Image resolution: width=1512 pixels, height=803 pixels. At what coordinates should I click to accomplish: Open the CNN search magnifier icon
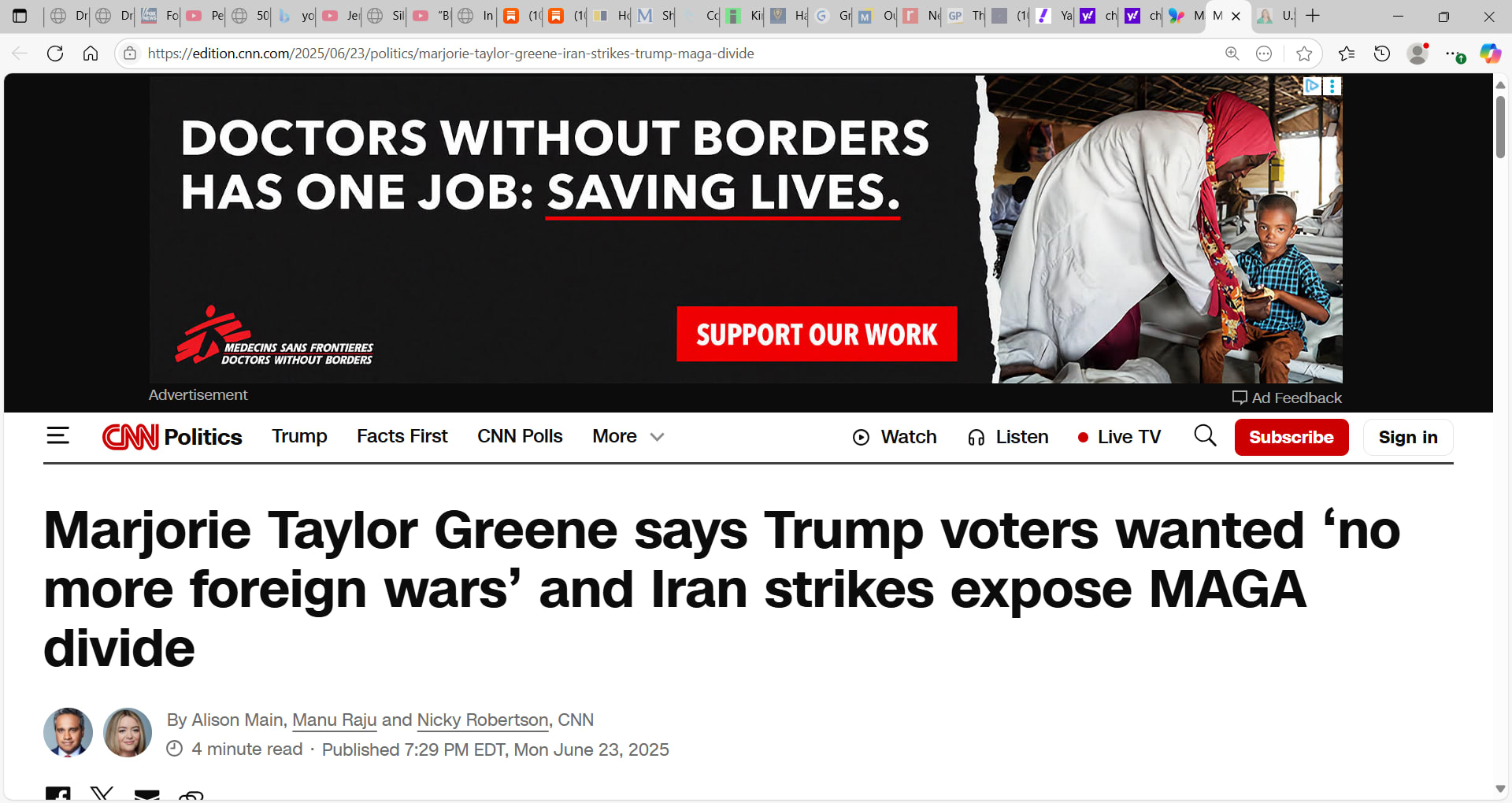(1205, 435)
